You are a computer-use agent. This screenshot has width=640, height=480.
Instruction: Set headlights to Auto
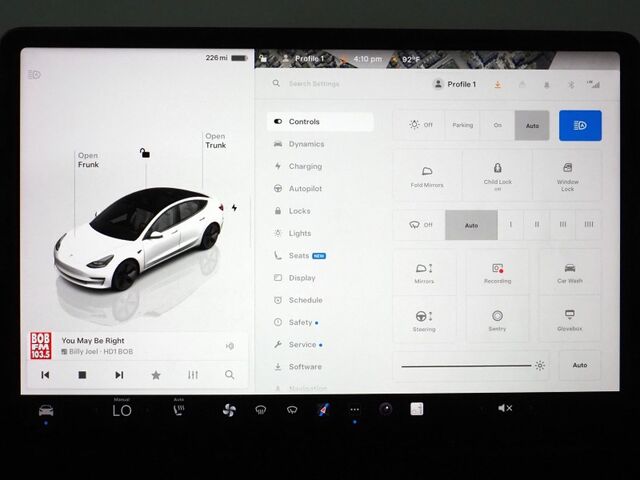(x=532, y=125)
